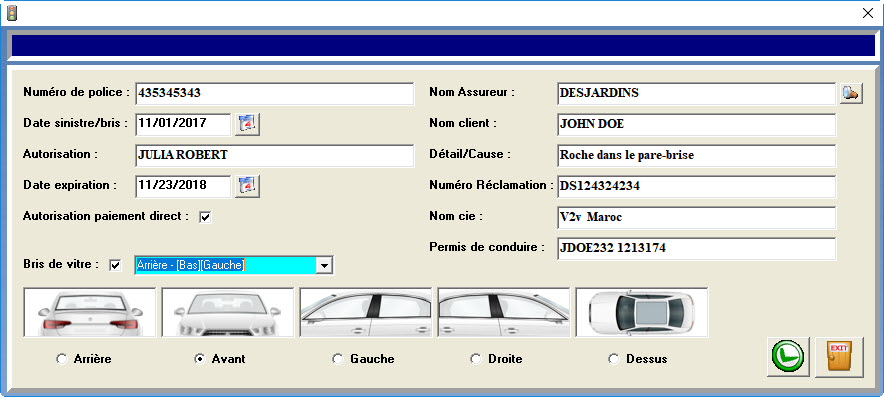Image resolution: width=884 pixels, height=397 pixels.
Task: Toggle the Bris de vitre checkbox
Action: [115, 265]
